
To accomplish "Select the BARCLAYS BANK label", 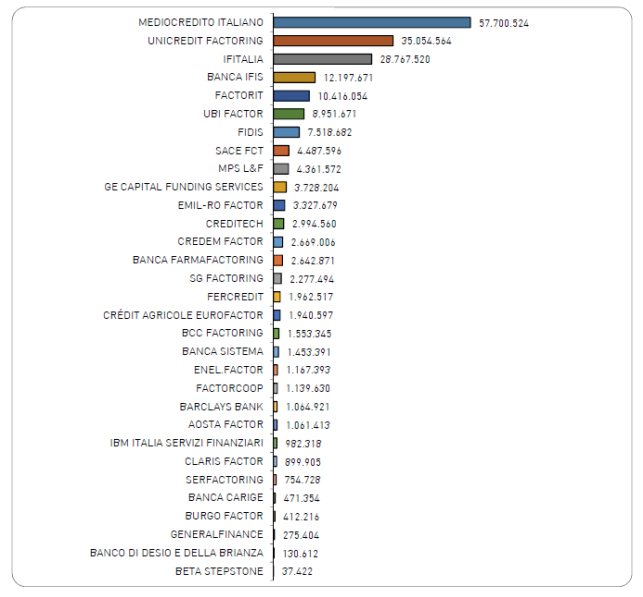I will pos(221,406).
